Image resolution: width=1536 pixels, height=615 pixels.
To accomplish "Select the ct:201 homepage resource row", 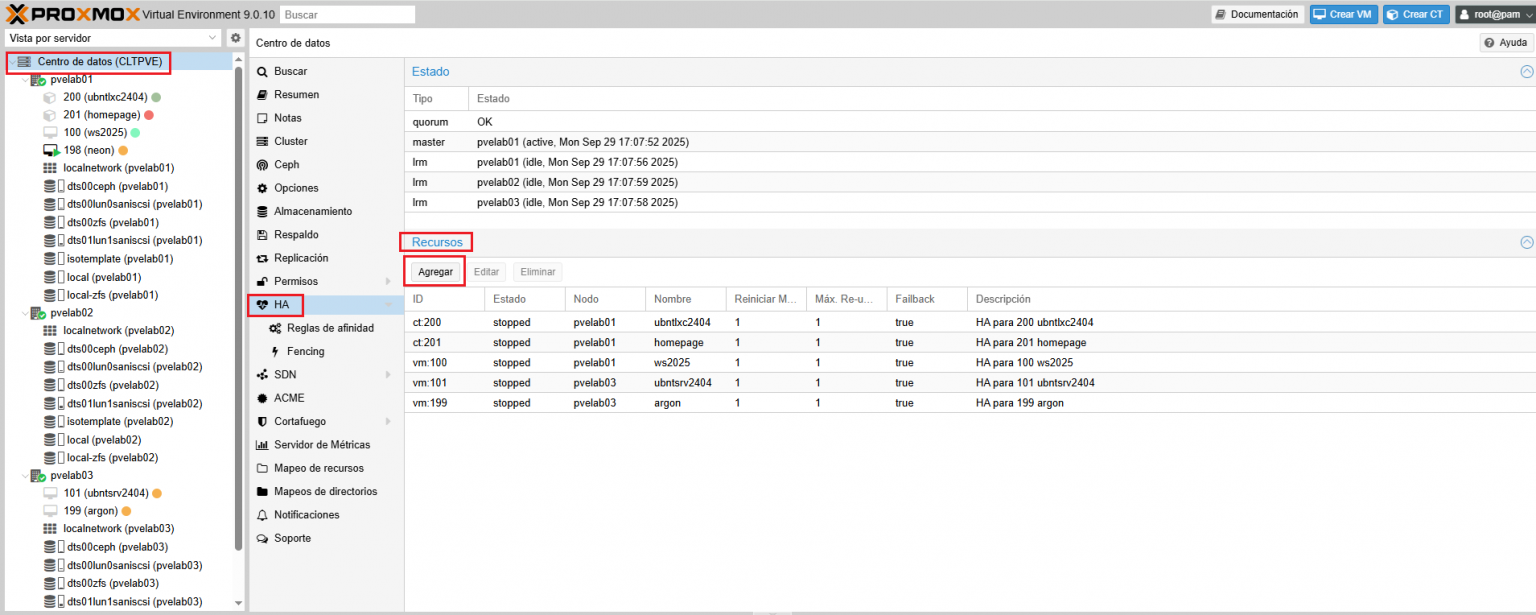I will (970, 342).
